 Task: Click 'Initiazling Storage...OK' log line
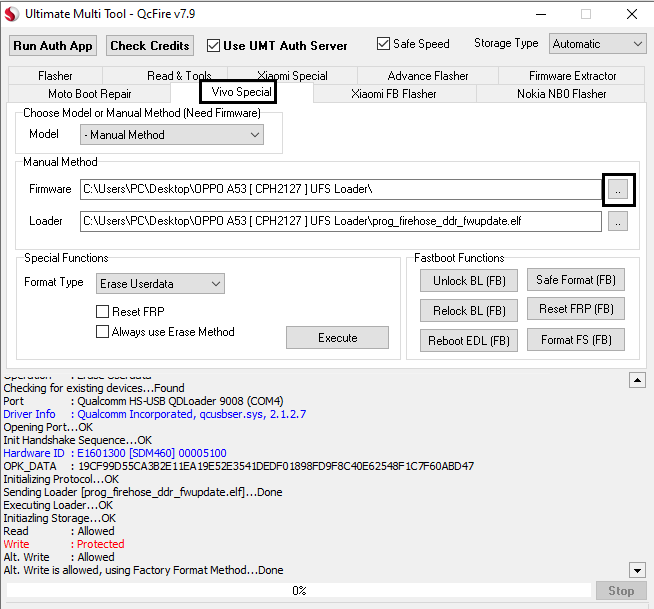coord(60,518)
